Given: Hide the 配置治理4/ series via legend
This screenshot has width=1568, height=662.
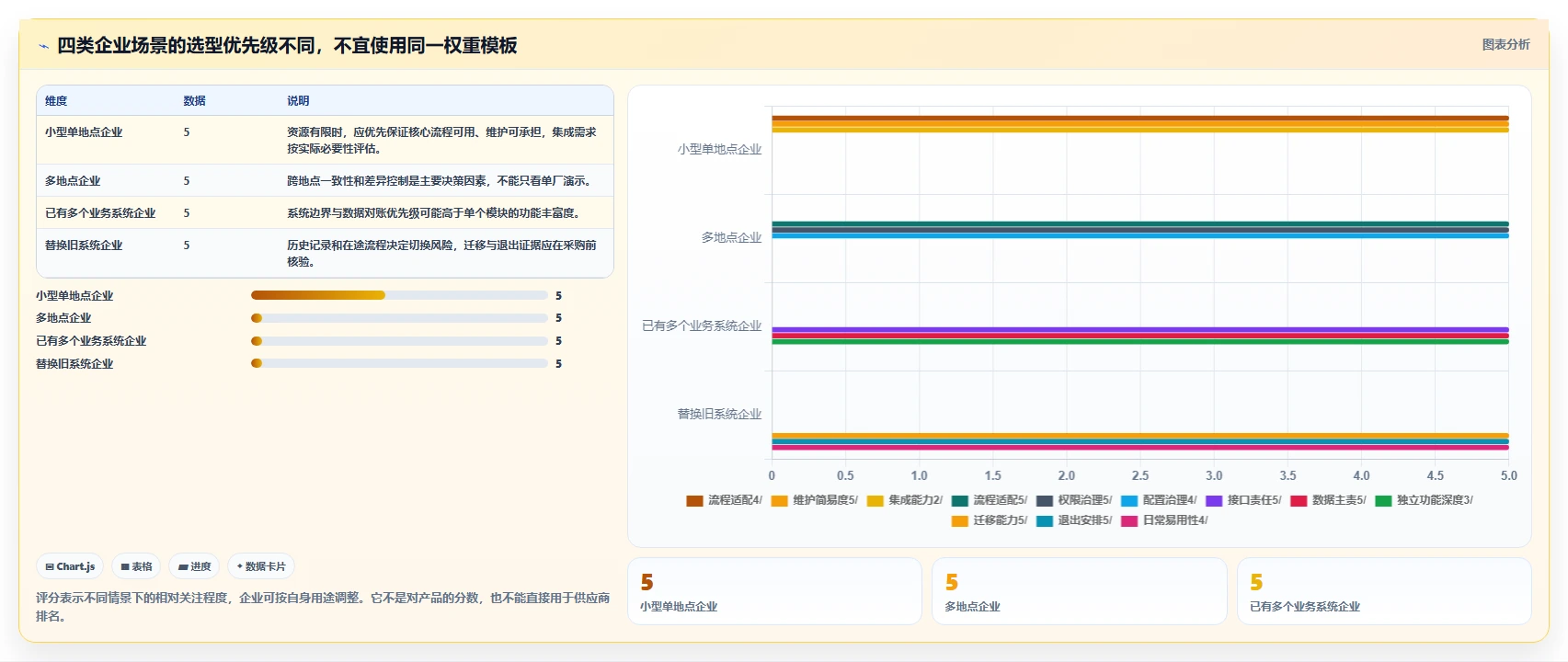Looking at the screenshot, I should pyautogui.click(x=1158, y=500).
